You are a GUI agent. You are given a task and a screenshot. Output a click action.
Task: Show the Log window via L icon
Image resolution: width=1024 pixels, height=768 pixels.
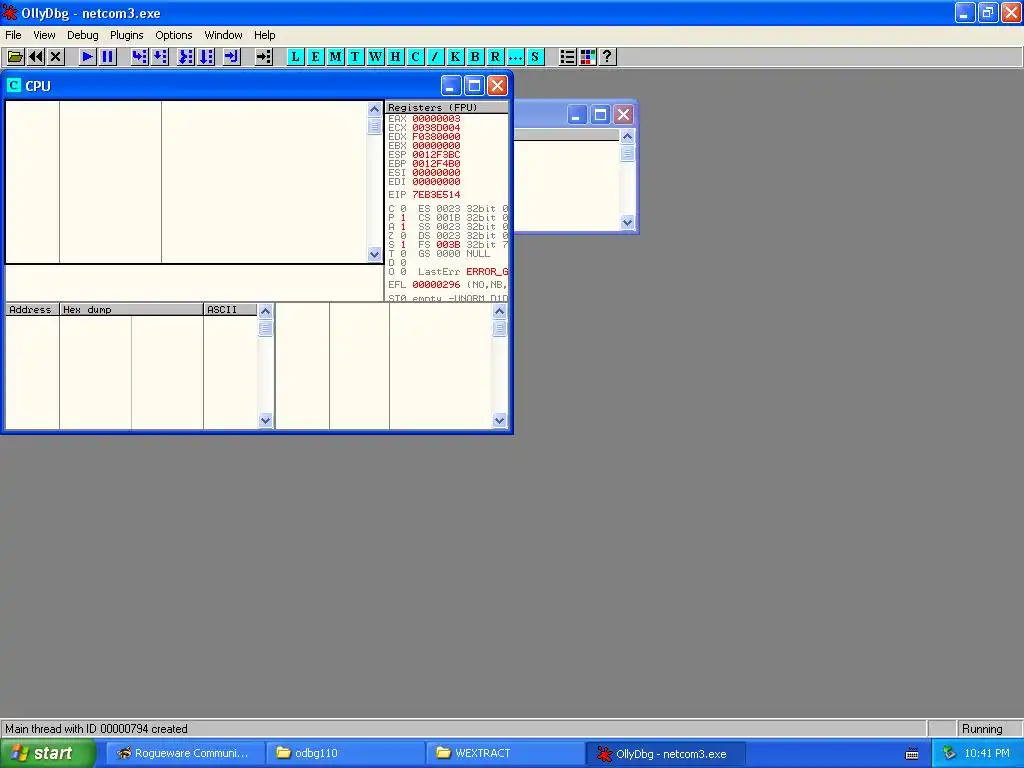pyautogui.click(x=295, y=57)
